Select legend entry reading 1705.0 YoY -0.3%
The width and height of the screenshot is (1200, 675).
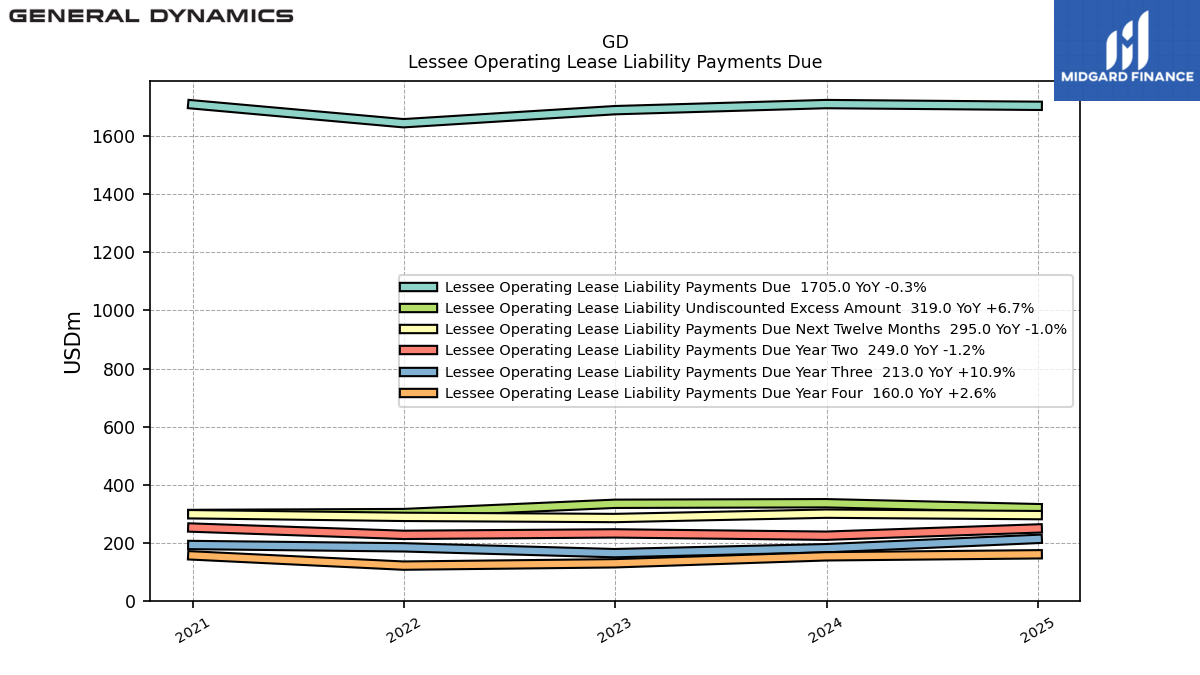(x=686, y=287)
